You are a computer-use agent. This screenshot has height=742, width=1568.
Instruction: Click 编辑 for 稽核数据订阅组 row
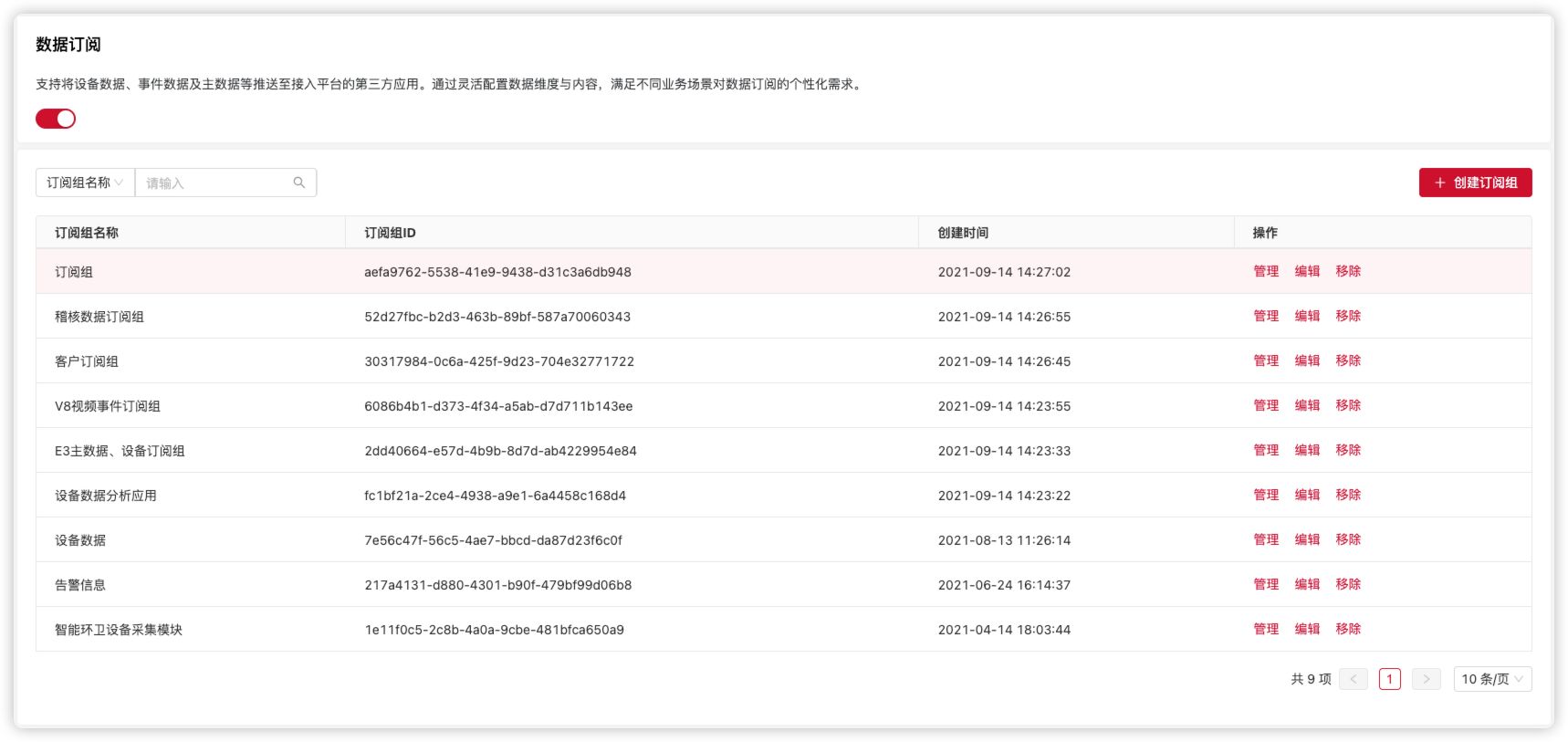1307,316
